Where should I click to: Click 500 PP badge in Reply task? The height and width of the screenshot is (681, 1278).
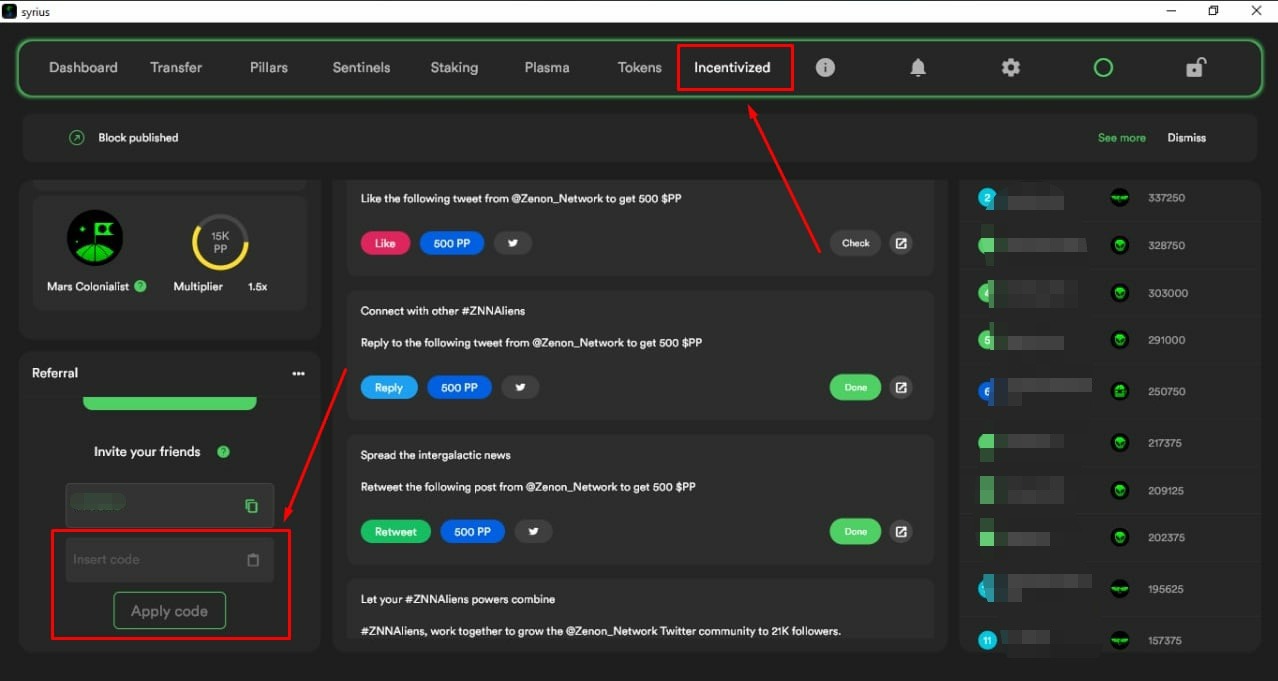point(459,388)
